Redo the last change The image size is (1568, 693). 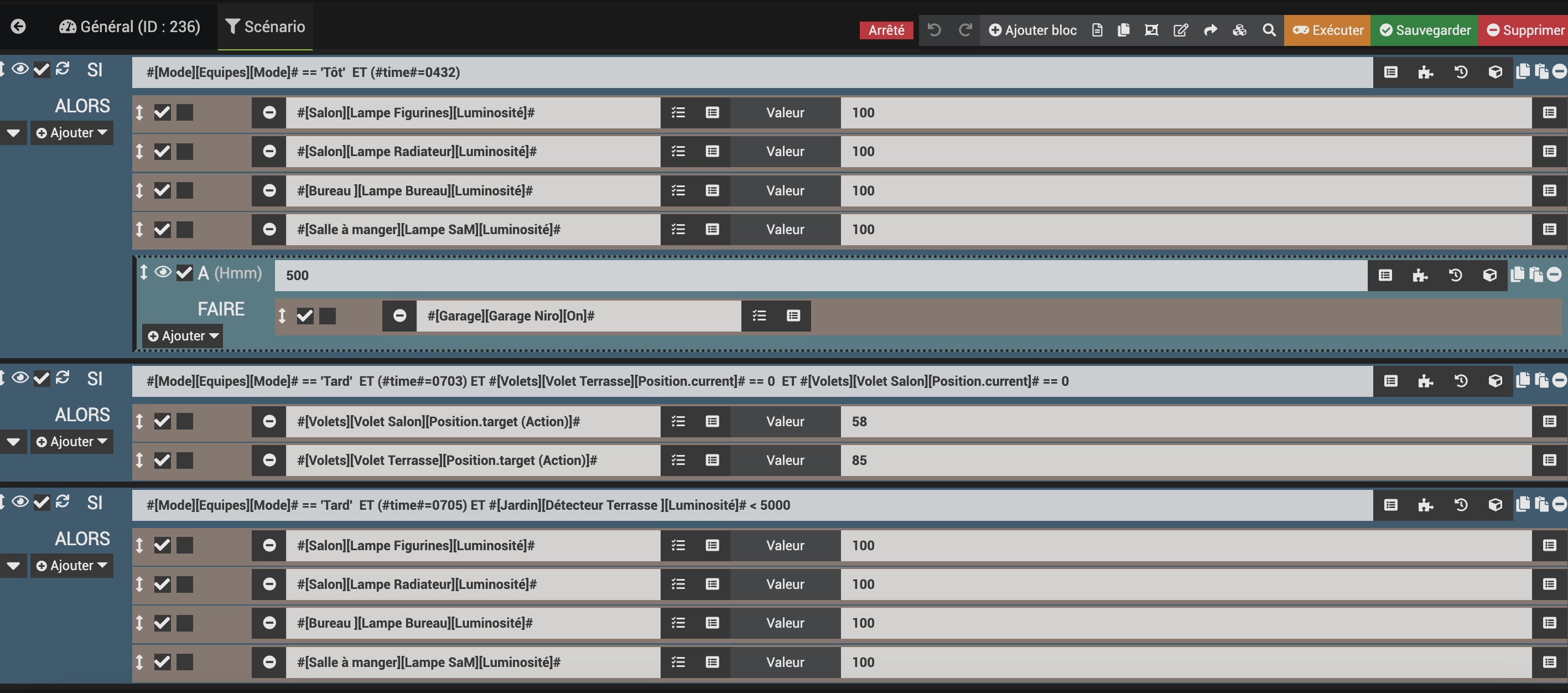point(965,30)
